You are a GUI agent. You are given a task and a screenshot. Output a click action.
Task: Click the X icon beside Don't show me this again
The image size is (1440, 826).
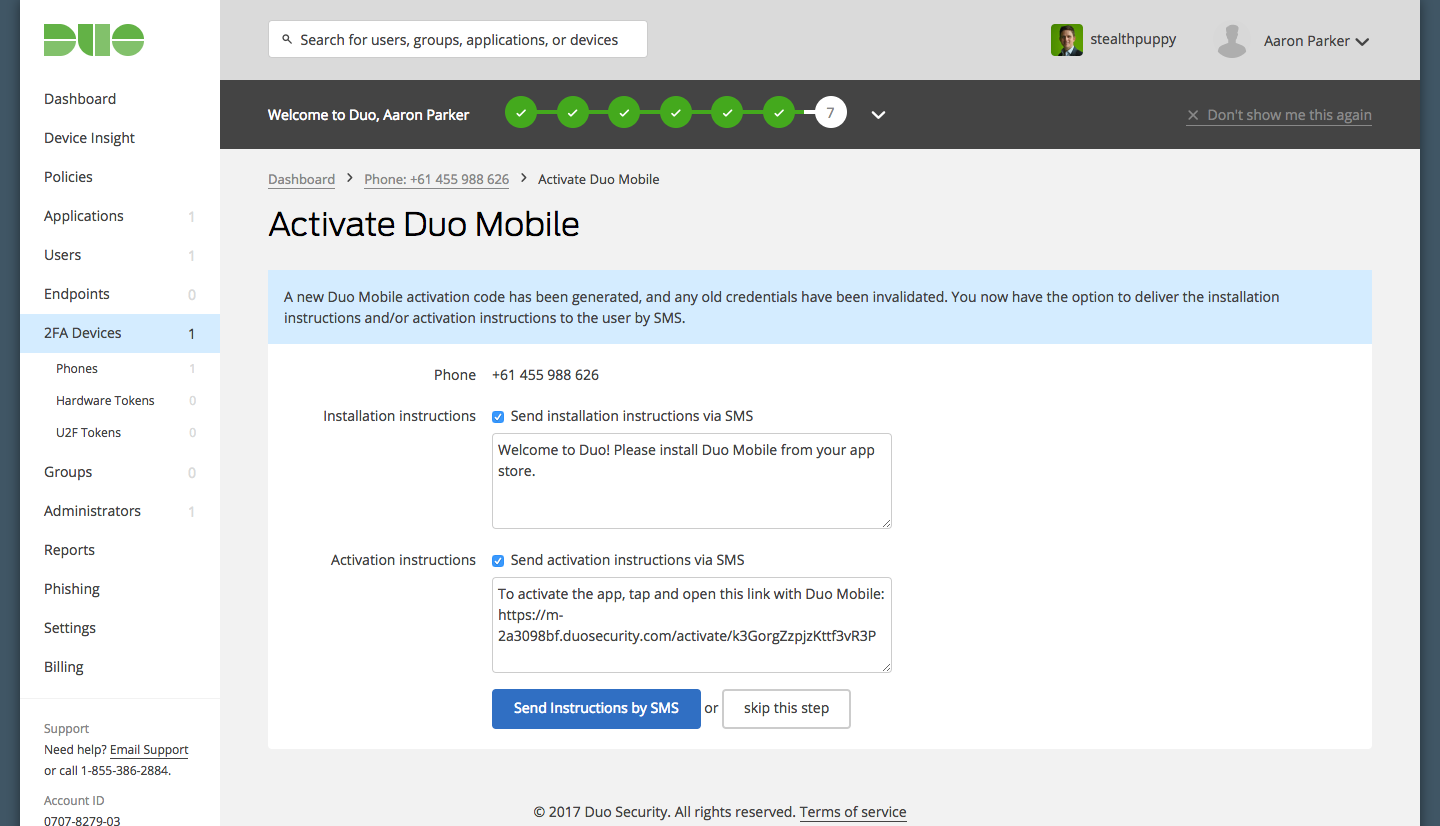pos(1193,115)
